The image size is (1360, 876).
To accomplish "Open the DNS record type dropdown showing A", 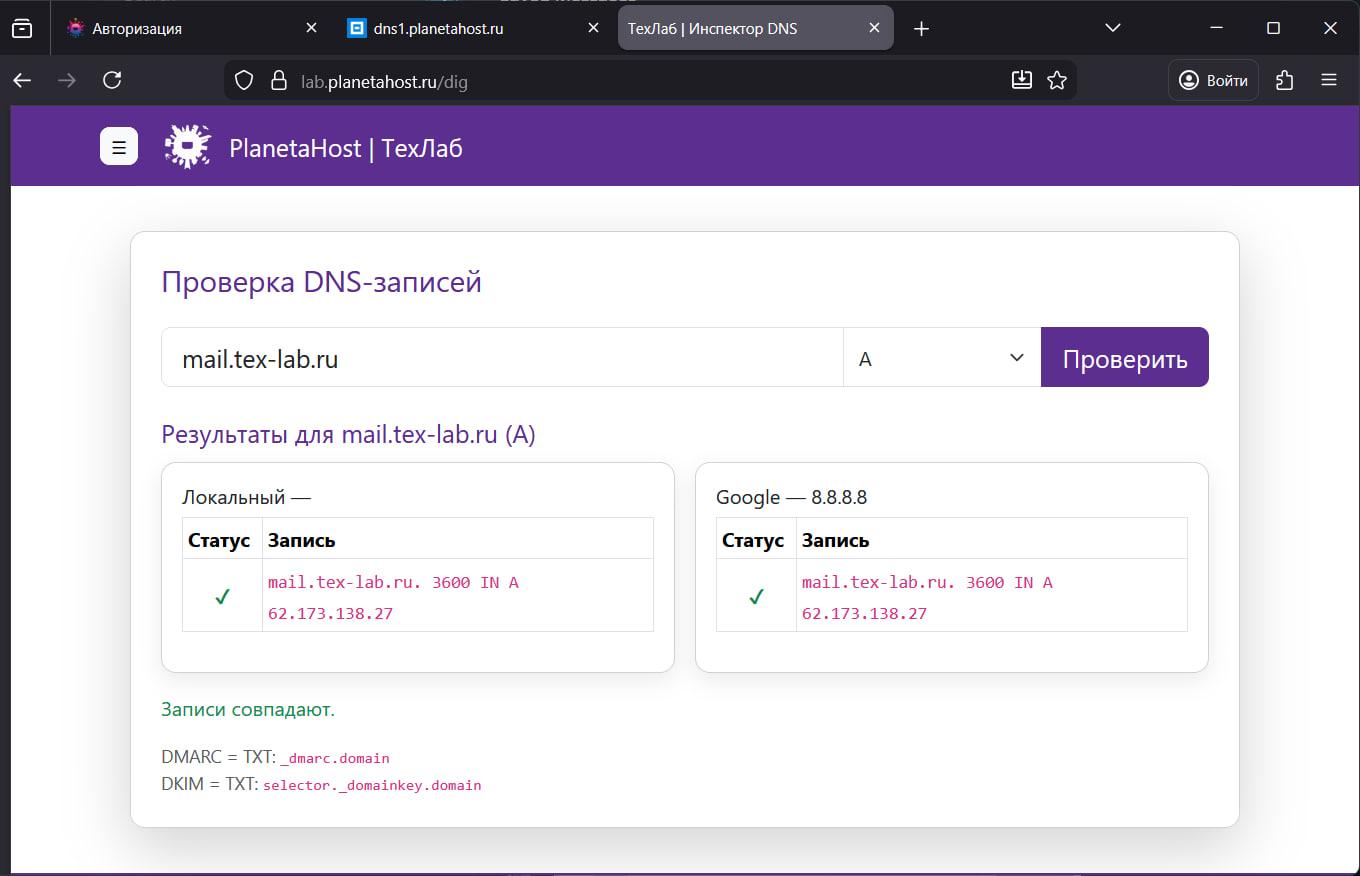I will tap(940, 357).
